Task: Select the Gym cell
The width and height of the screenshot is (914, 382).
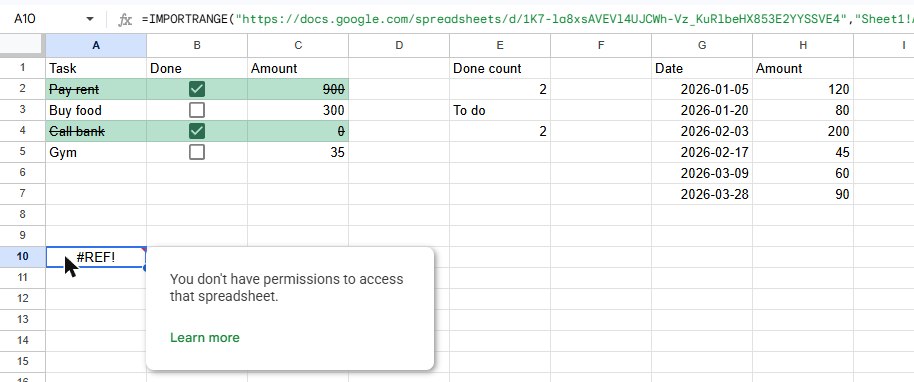Action: pyautogui.click(x=96, y=152)
